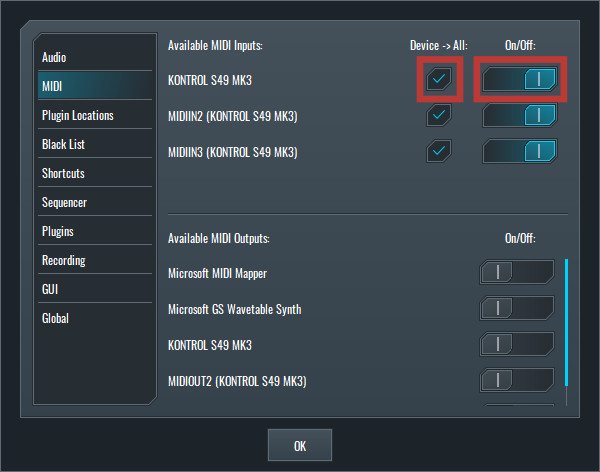Screen dimensions: 600x472
Task: Turn off KONTROL S49 MK3 MIDI input
Action: click(520, 79)
